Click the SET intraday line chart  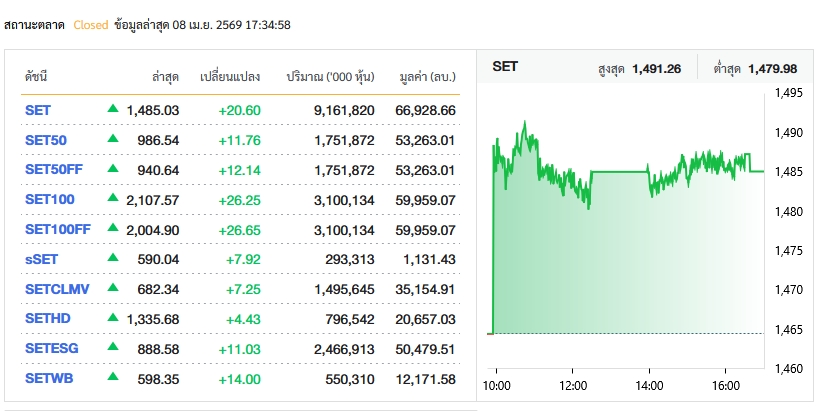coord(625,230)
